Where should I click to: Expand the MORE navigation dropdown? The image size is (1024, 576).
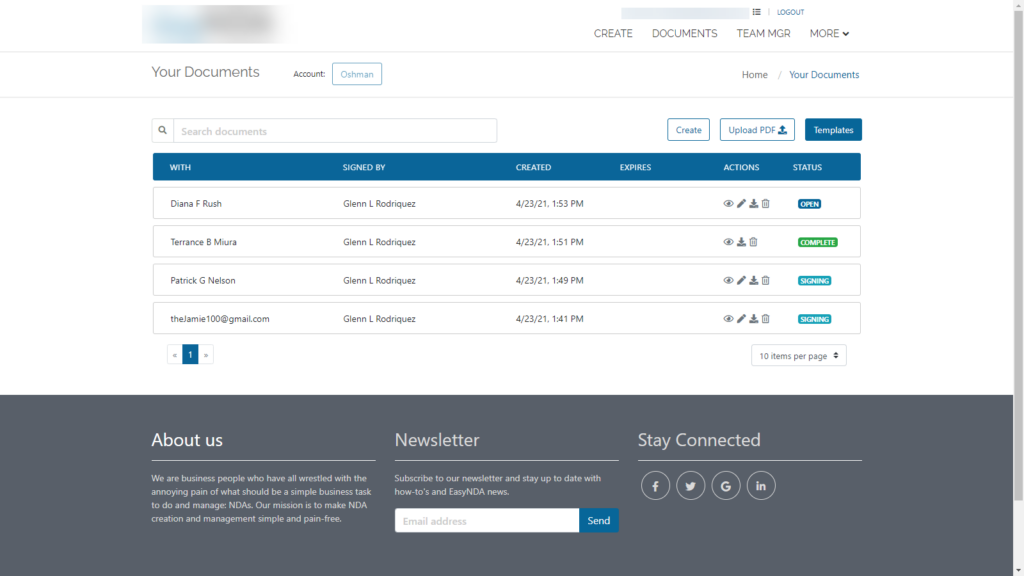click(829, 33)
